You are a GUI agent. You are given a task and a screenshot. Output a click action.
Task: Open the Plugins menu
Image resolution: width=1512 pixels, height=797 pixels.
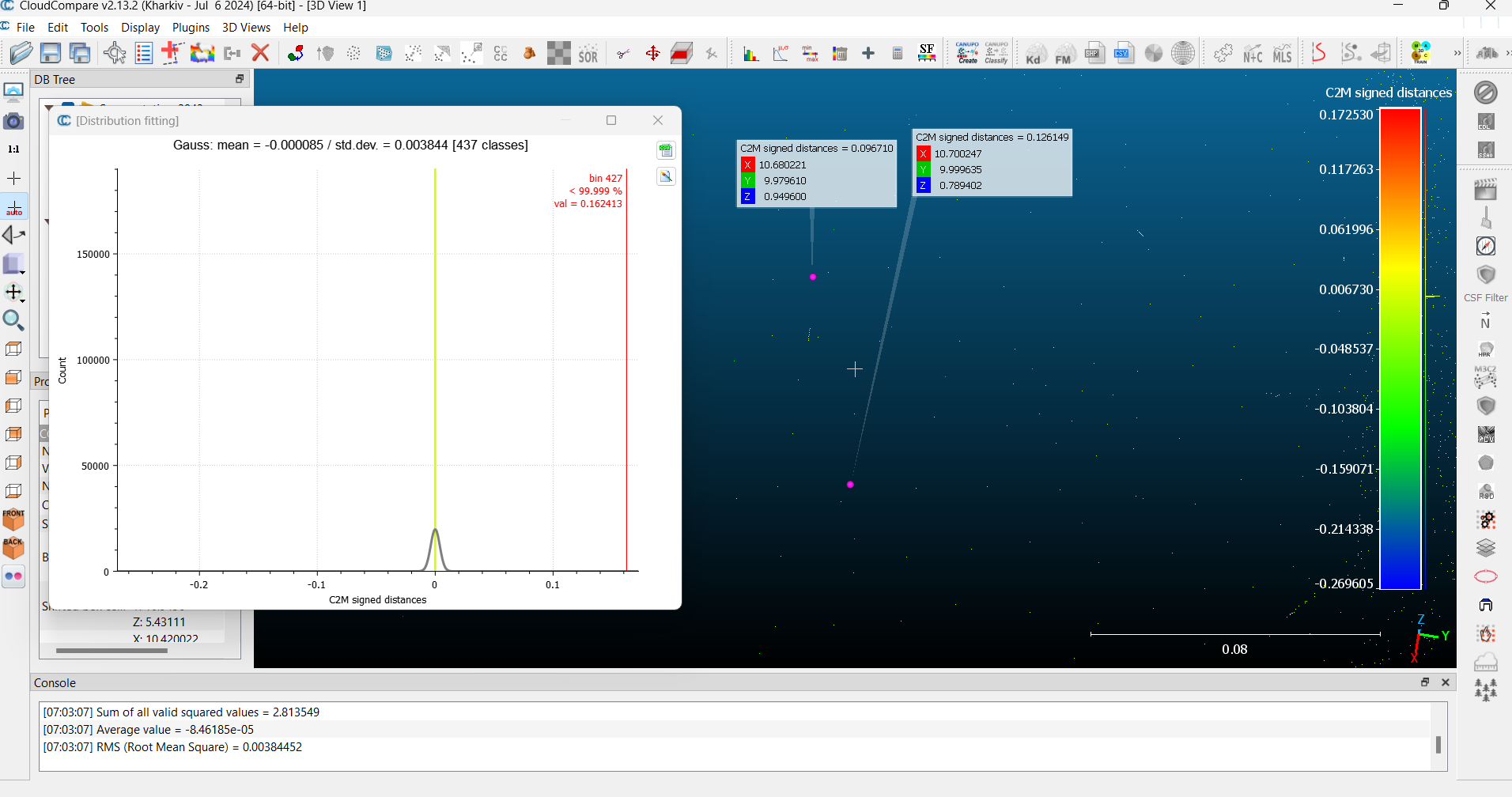191,28
